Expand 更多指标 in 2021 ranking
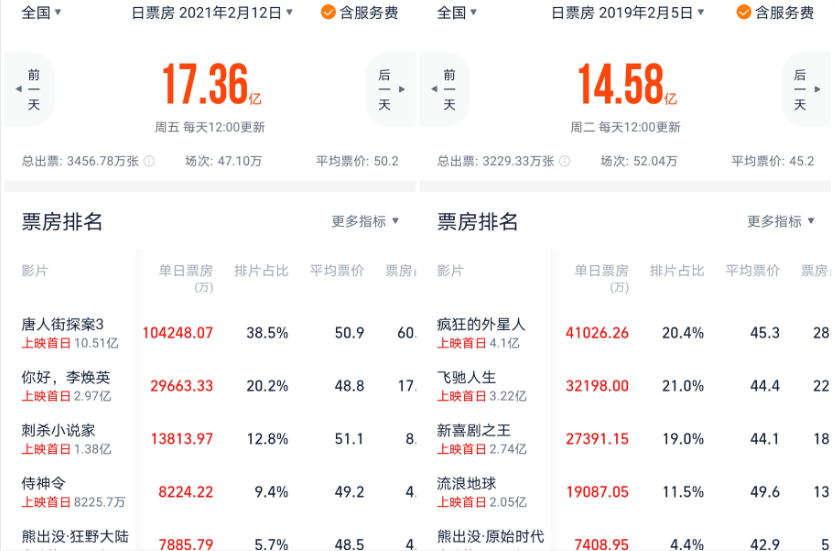Viewport: 834px width, 551px height. [x=365, y=221]
